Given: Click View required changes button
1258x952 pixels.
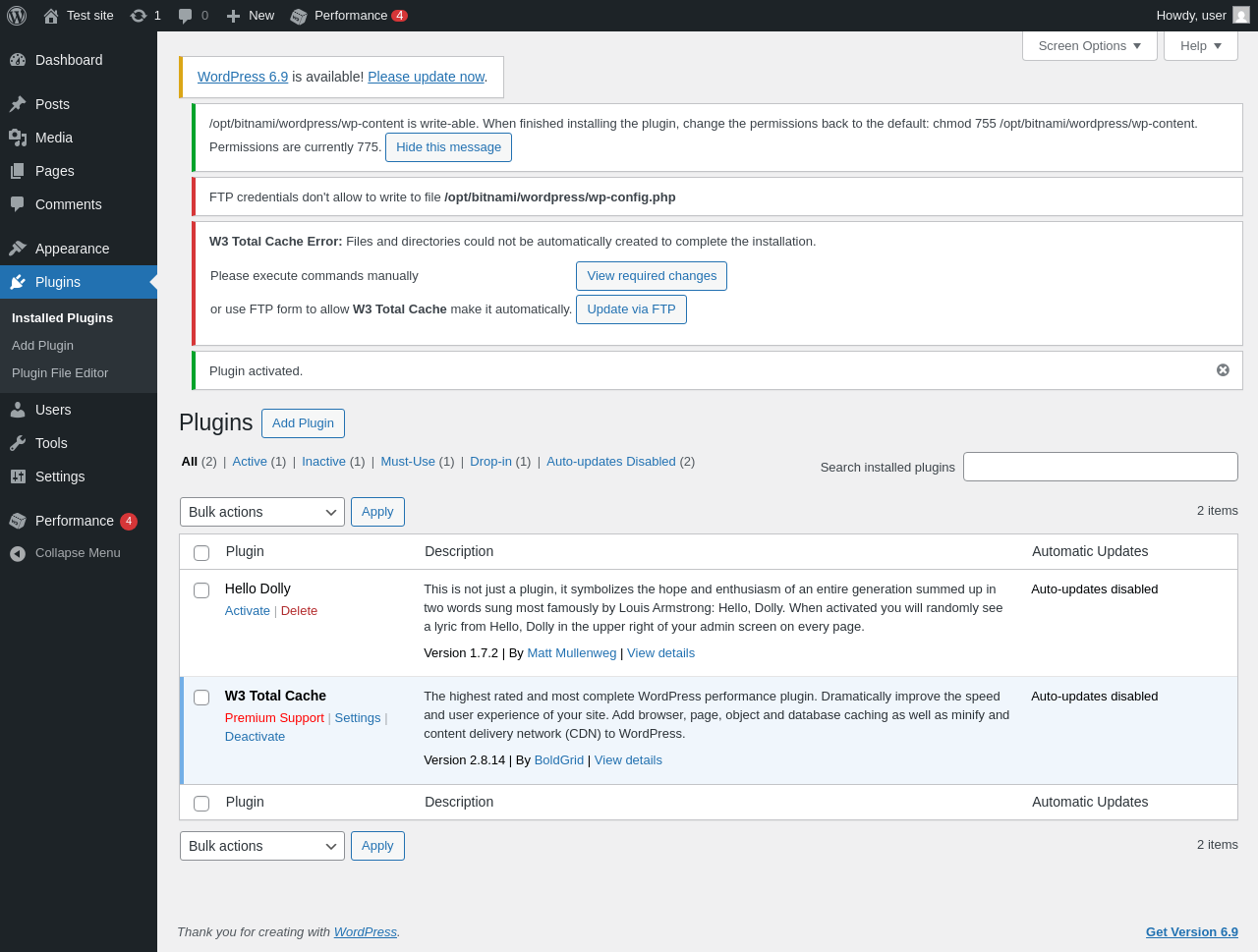Looking at the screenshot, I should 652,276.
